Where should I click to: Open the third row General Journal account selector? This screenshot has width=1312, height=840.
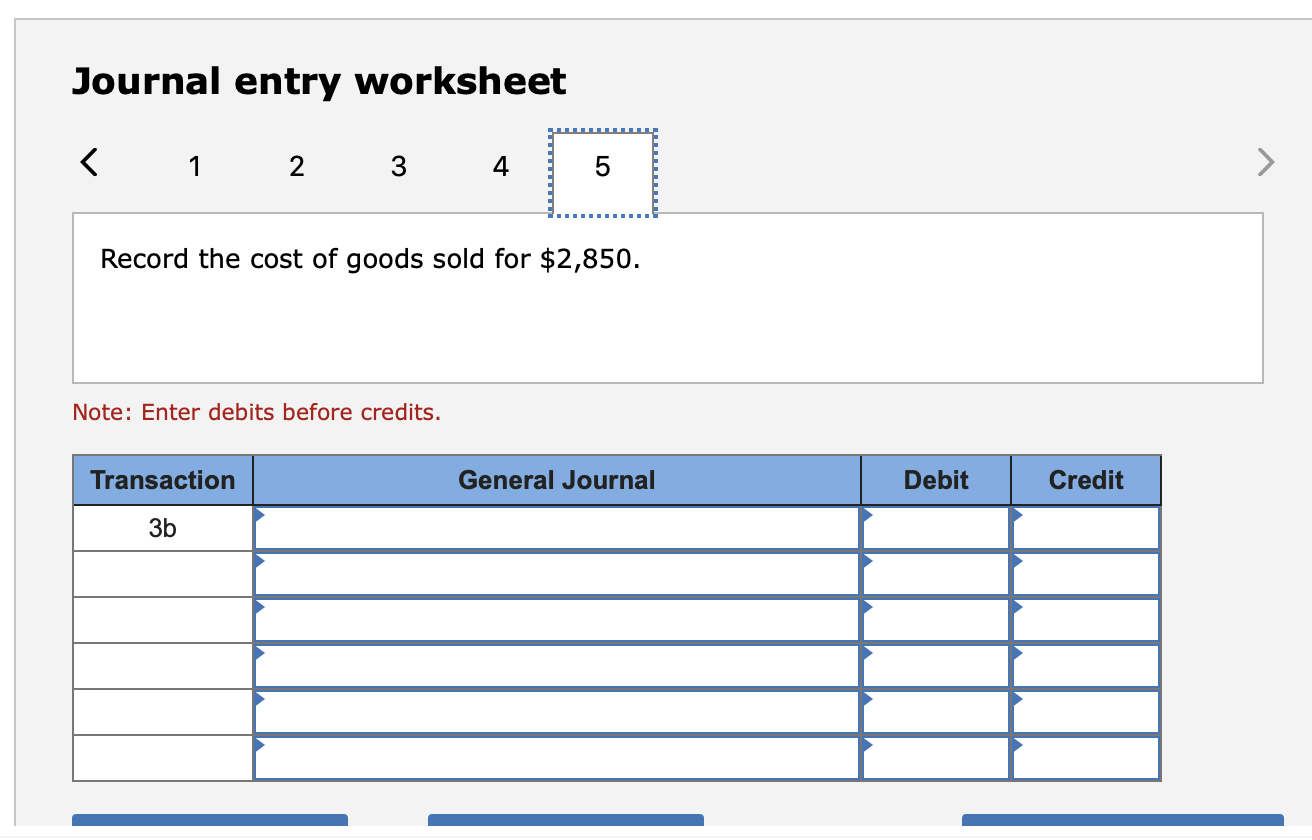556,619
